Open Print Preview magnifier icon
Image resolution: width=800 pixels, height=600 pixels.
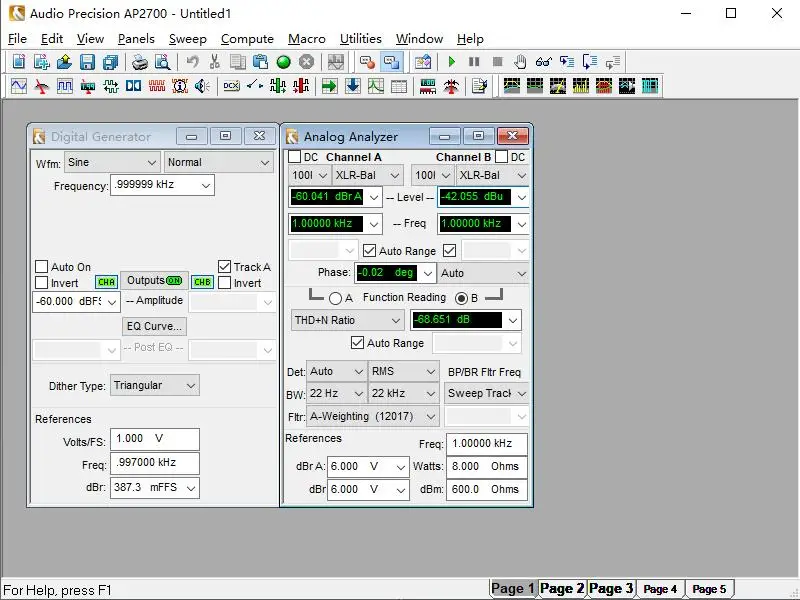coord(163,62)
